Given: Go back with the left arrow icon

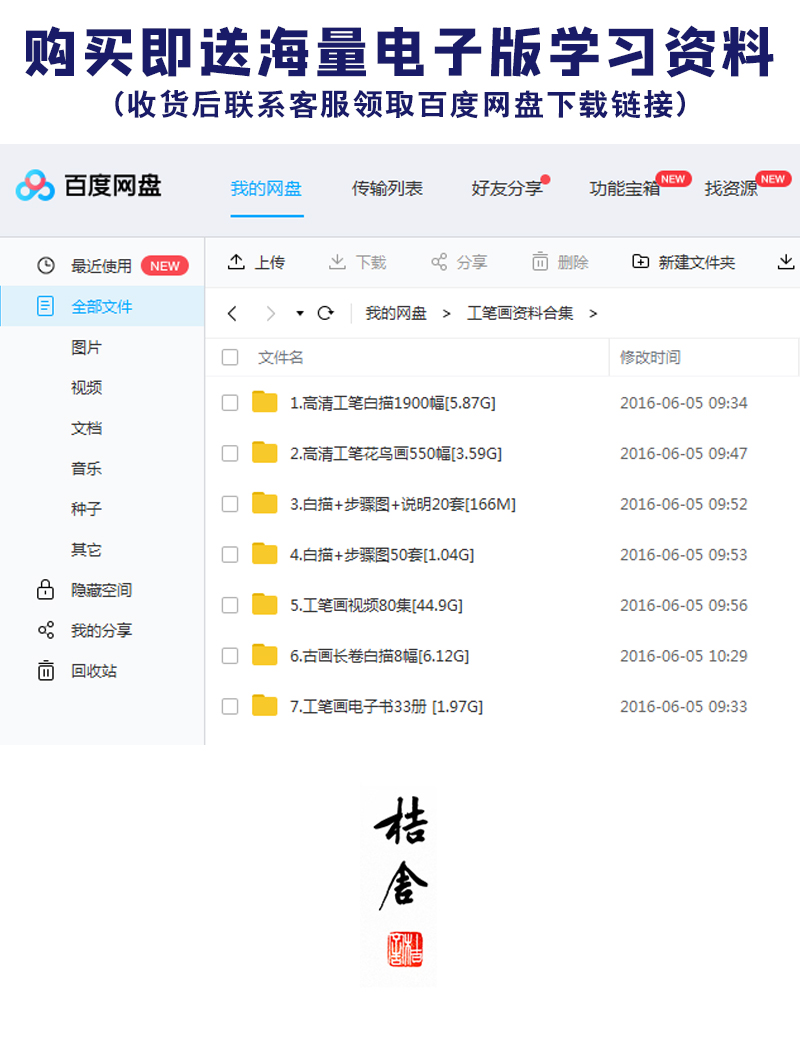Looking at the screenshot, I should (x=232, y=314).
